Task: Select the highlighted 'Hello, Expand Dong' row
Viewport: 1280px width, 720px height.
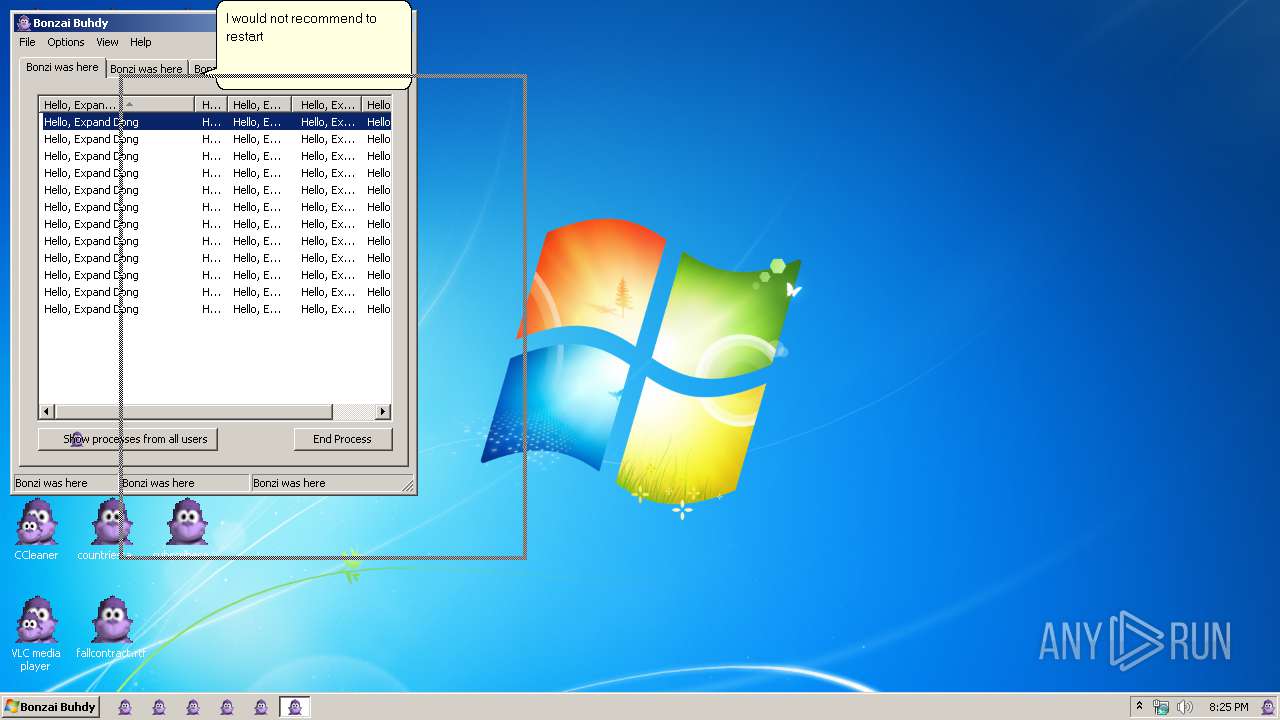Action: pyautogui.click(x=215, y=122)
